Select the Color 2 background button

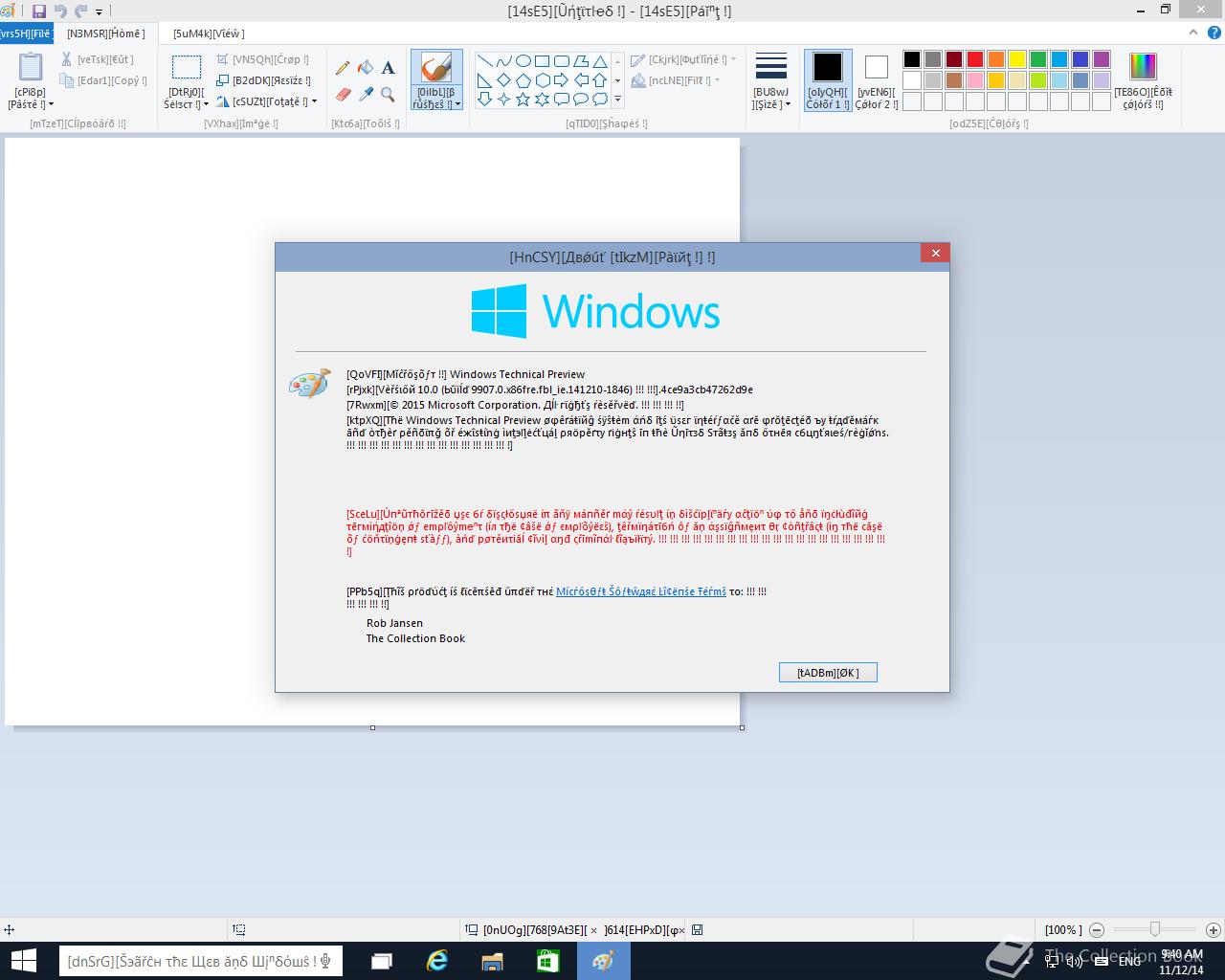[876, 80]
